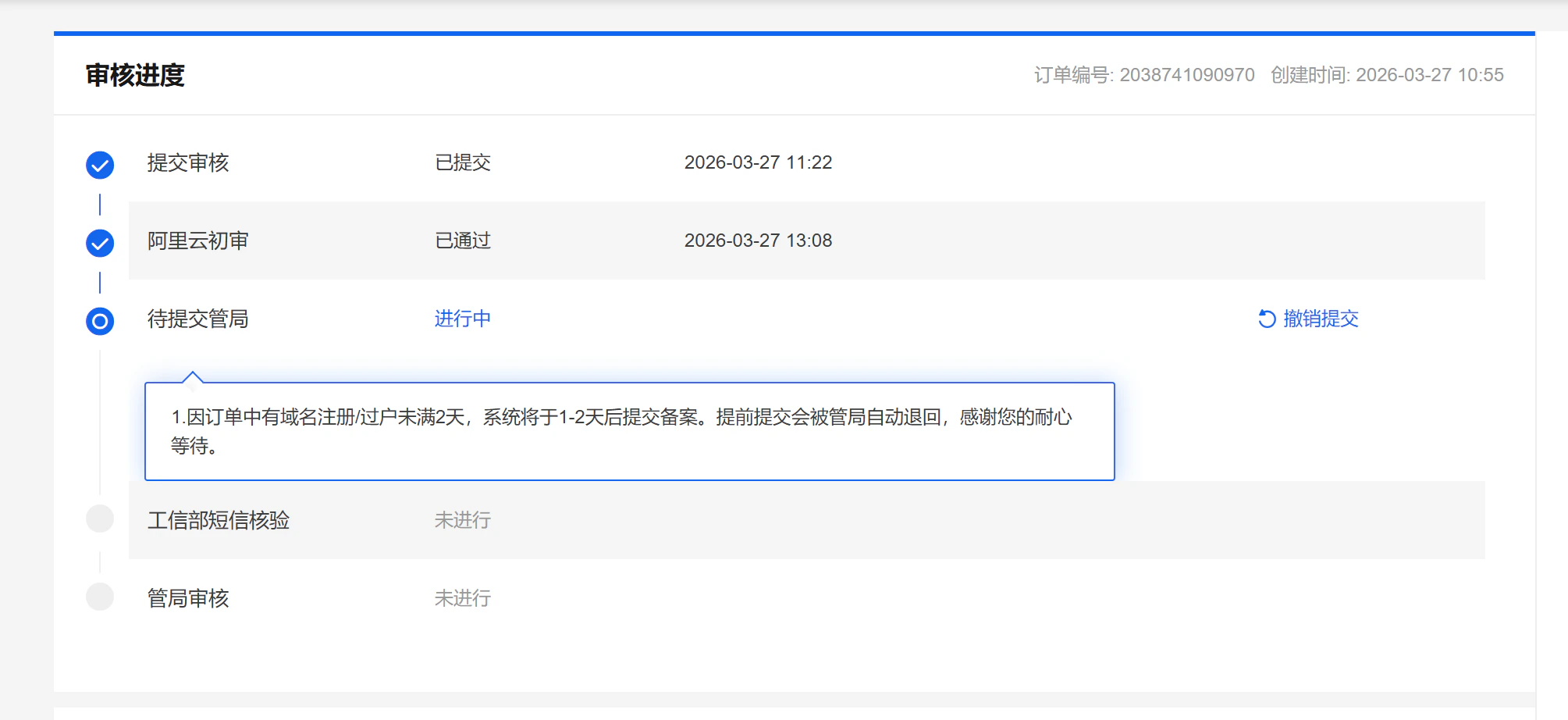The height and width of the screenshot is (720, 1568).
Task: Expand the 阿里云初审 row for details
Action: coord(197,241)
